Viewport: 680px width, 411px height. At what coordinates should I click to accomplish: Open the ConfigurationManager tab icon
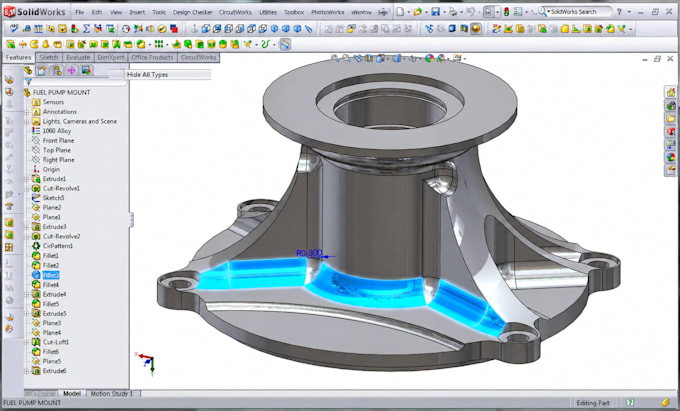[56, 70]
